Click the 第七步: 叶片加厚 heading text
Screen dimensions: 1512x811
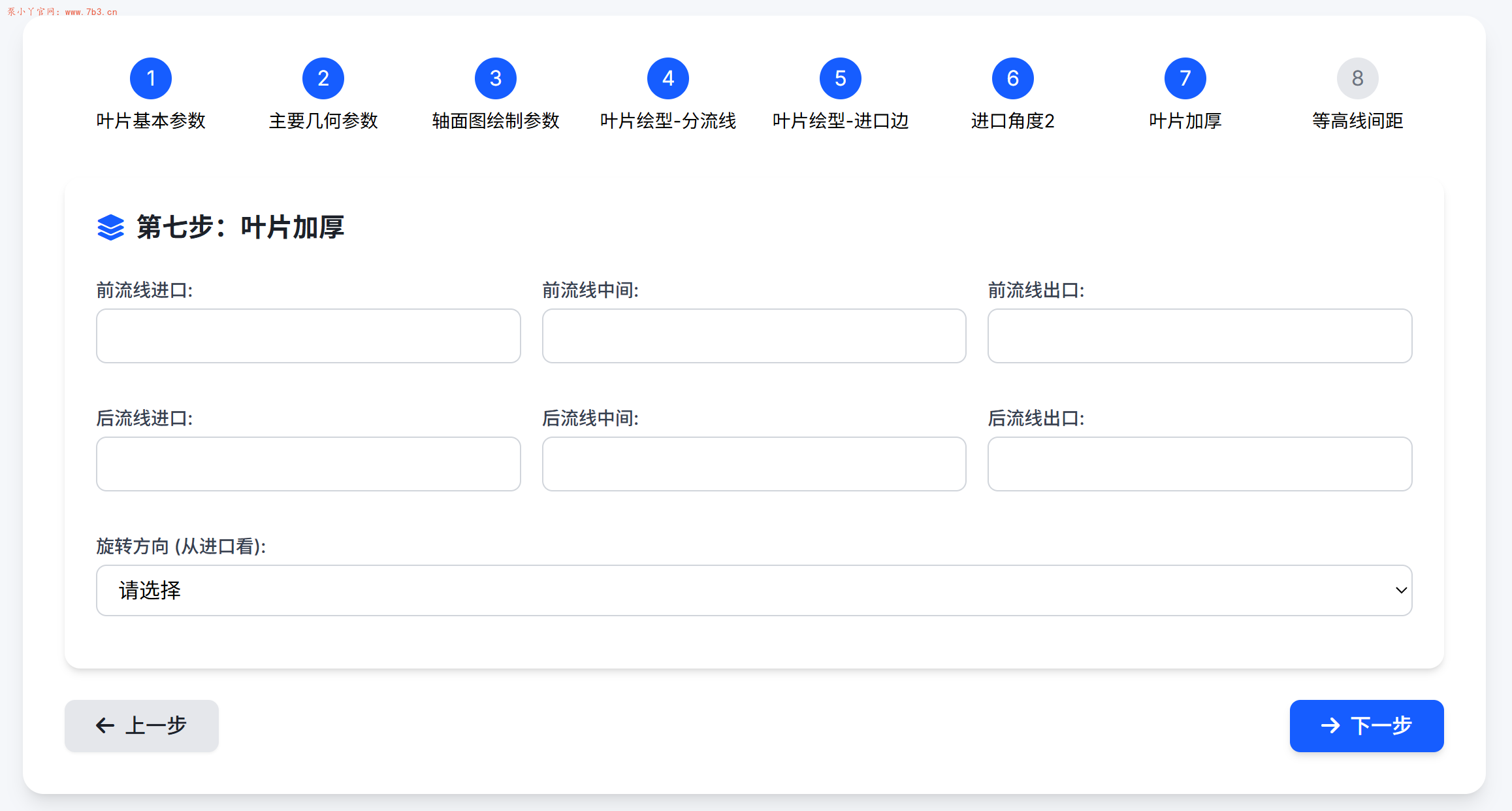point(240,227)
